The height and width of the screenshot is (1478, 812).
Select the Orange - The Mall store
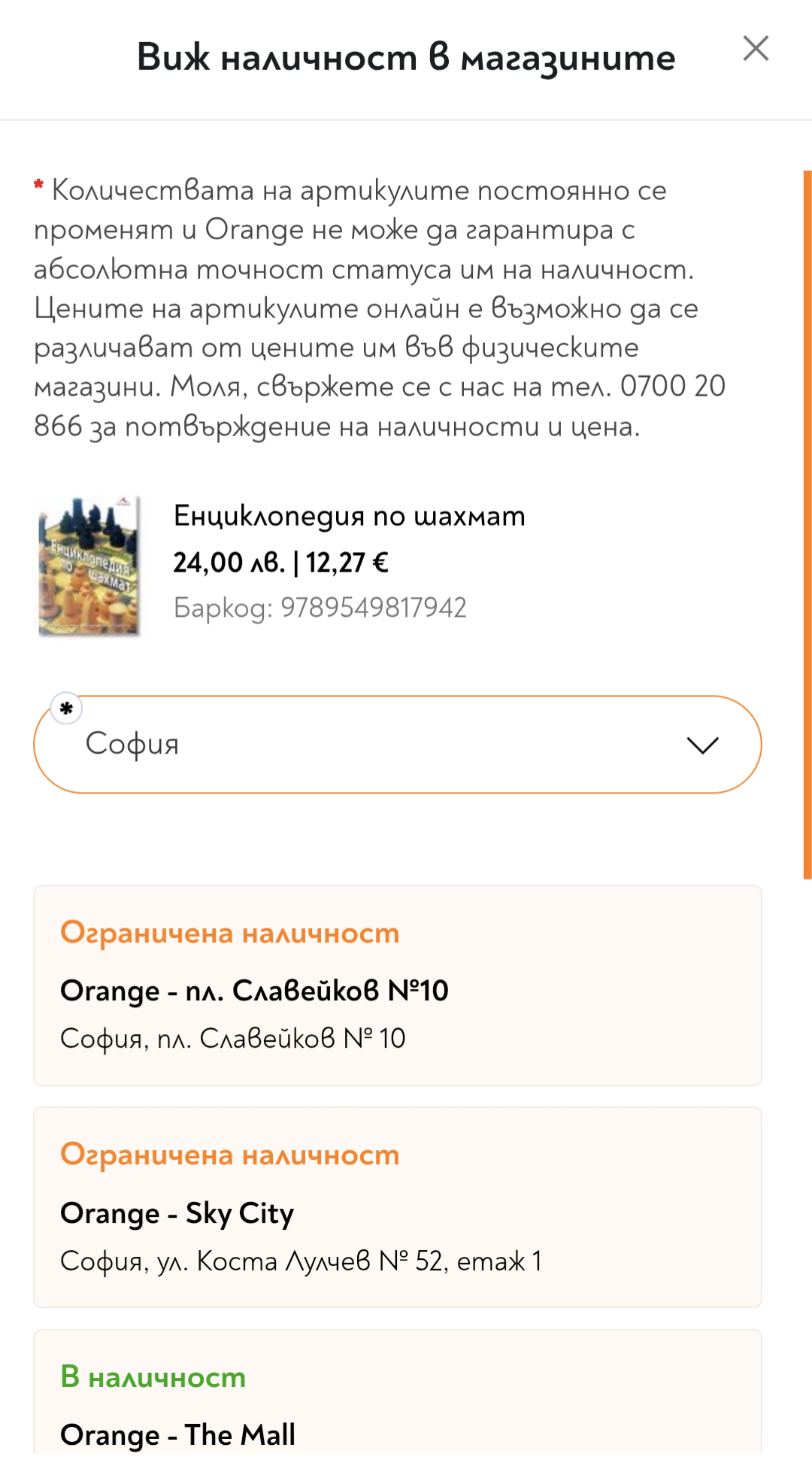(x=177, y=1434)
